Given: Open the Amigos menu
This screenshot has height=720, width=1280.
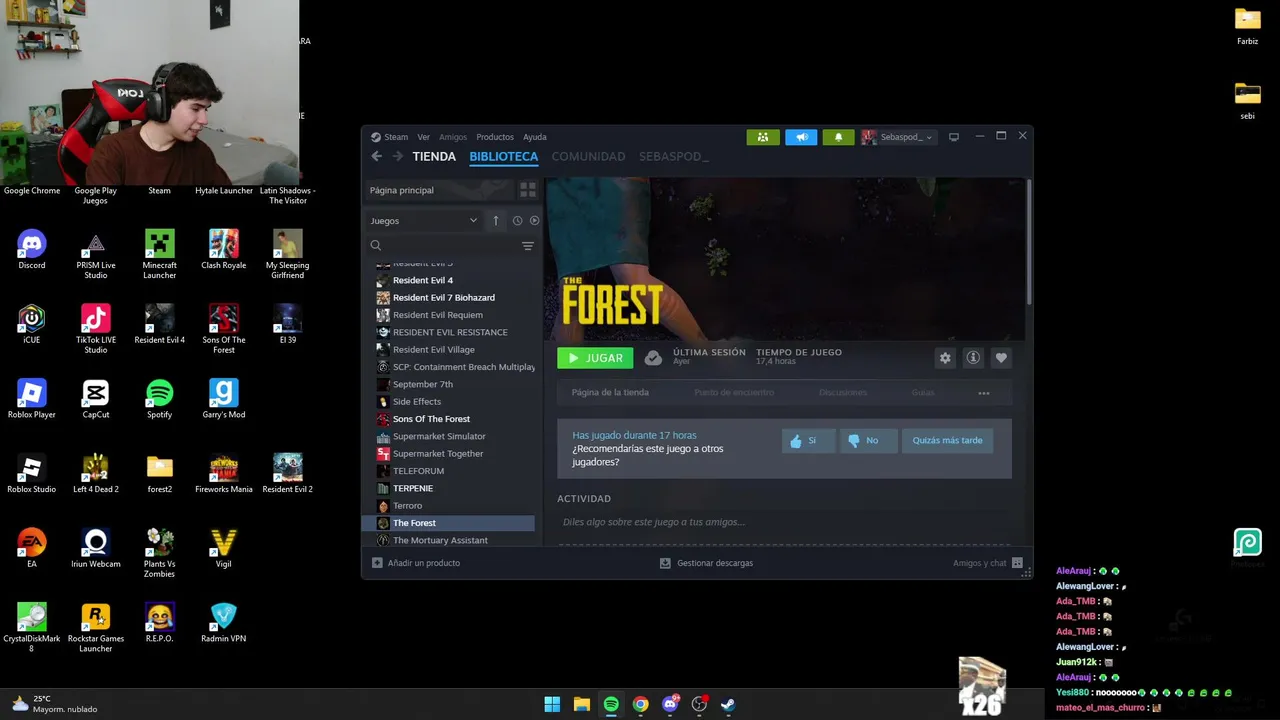Looking at the screenshot, I should [x=453, y=137].
